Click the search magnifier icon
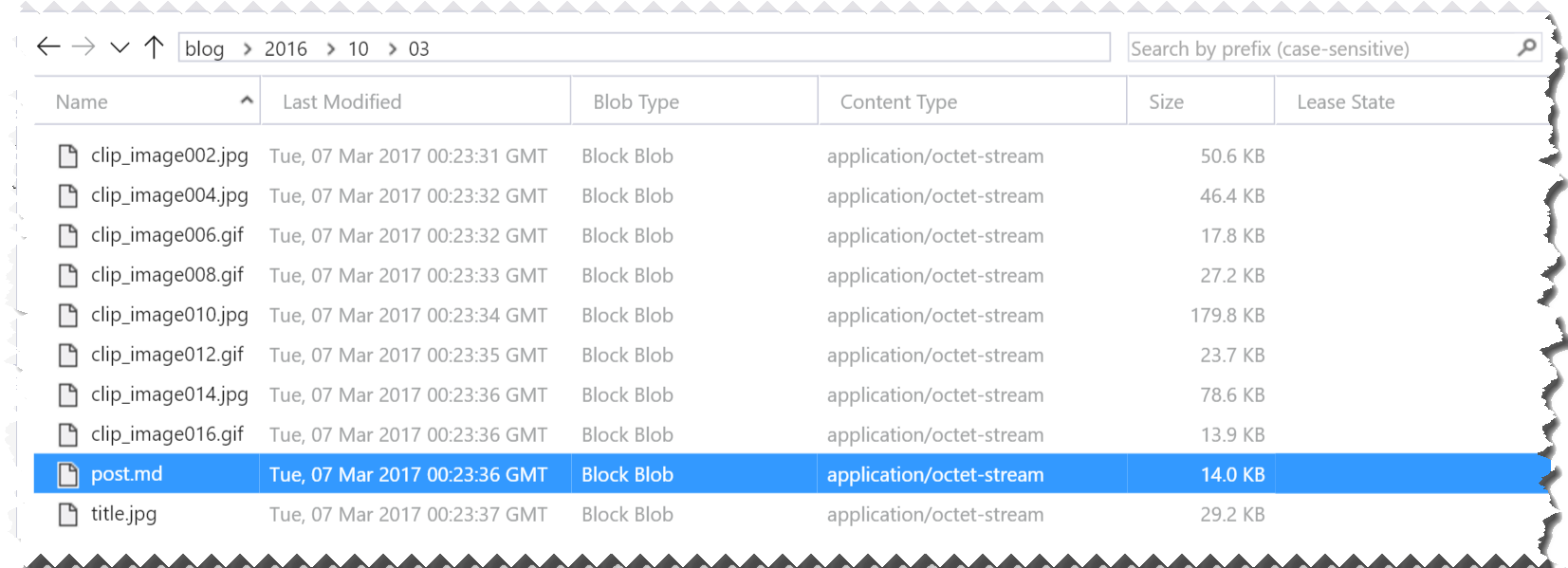The image size is (1568, 568). [1526, 47]
